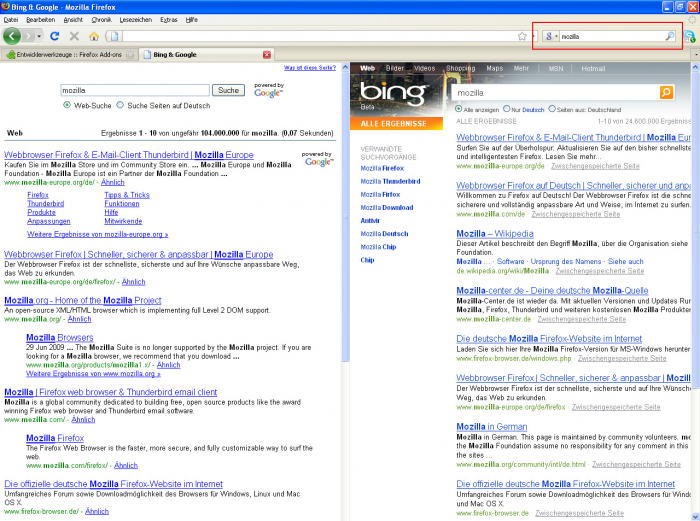The image size is (700, 521).
Task: Open the Chronik menu
Action: click(101, 20)
